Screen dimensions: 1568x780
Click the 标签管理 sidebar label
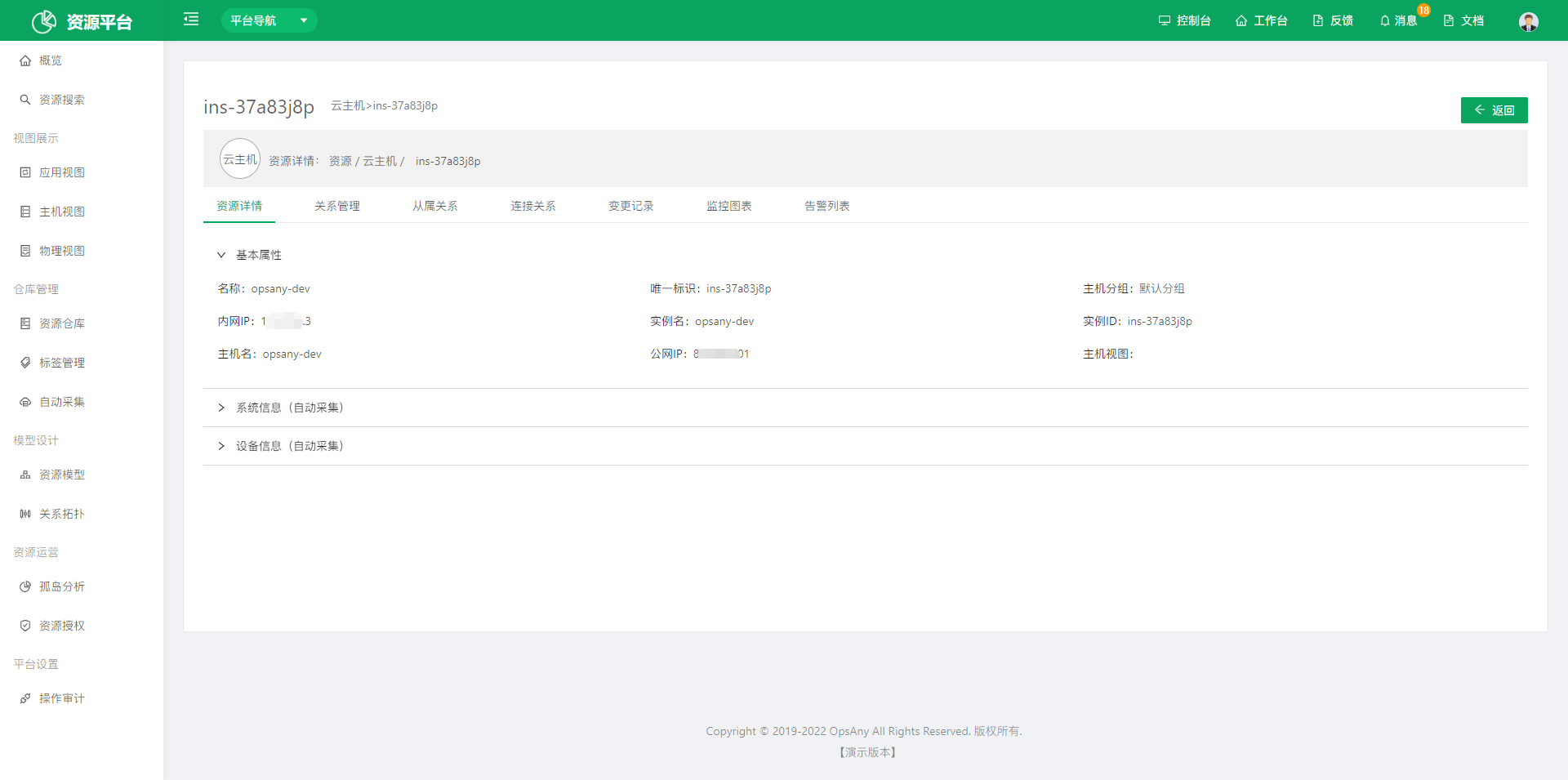click(x=62, y=363)
